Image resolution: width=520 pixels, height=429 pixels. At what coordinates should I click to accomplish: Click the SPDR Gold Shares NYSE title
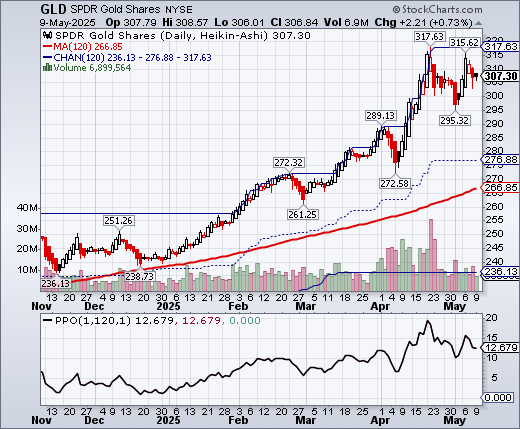[x=131, y=9]
